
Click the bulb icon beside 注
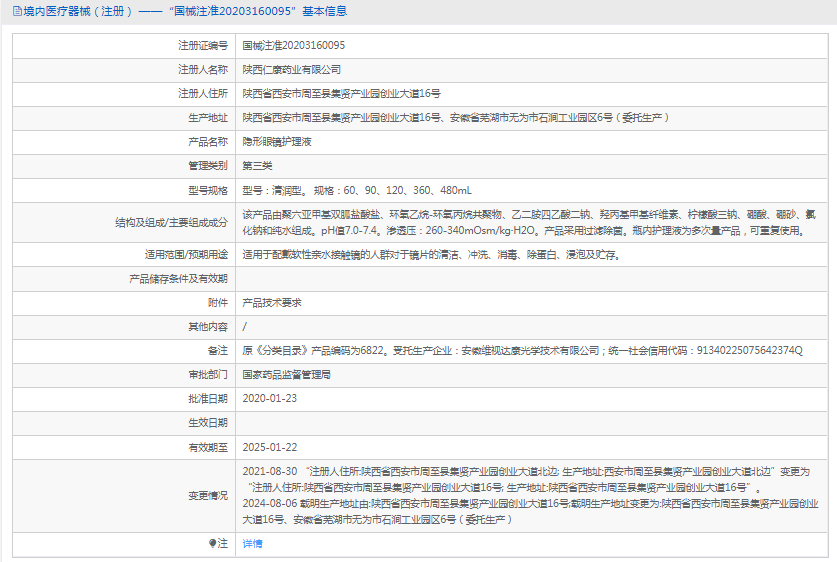click(x=212, y=543)
